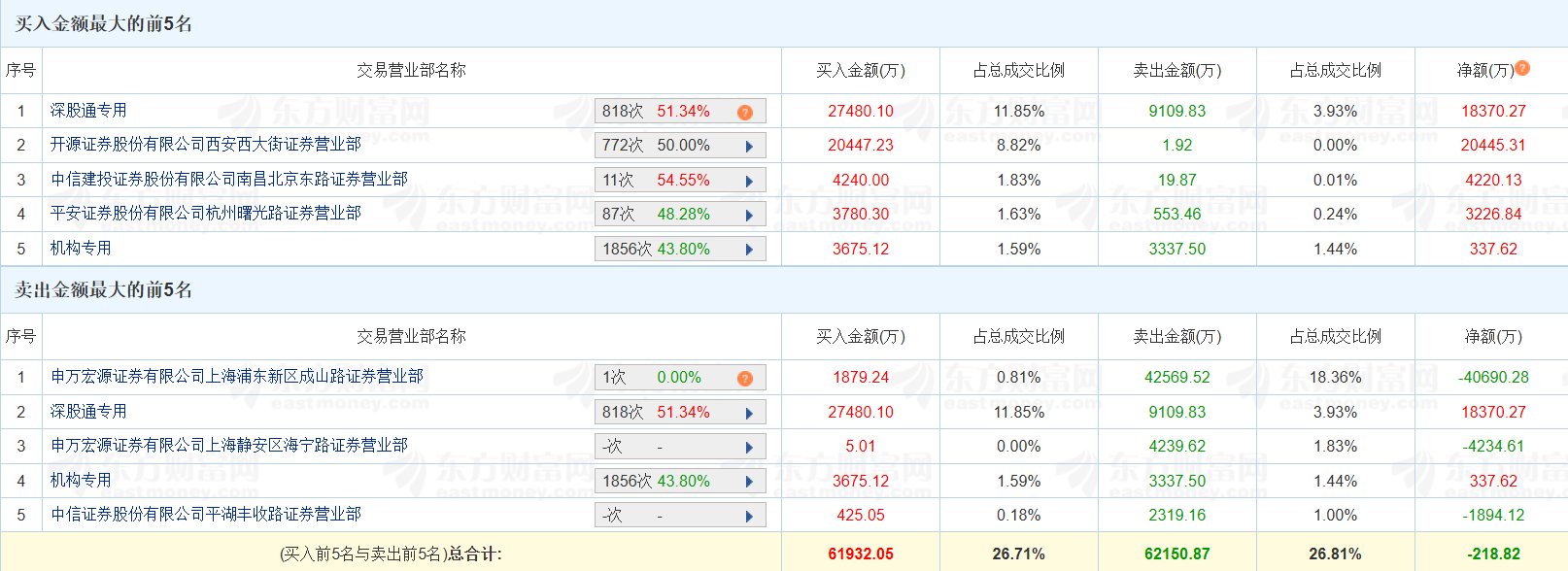Click the orange help icon beside the 净额(万) header
This screenshot has height=571, width=1568.
point(1522,68)
